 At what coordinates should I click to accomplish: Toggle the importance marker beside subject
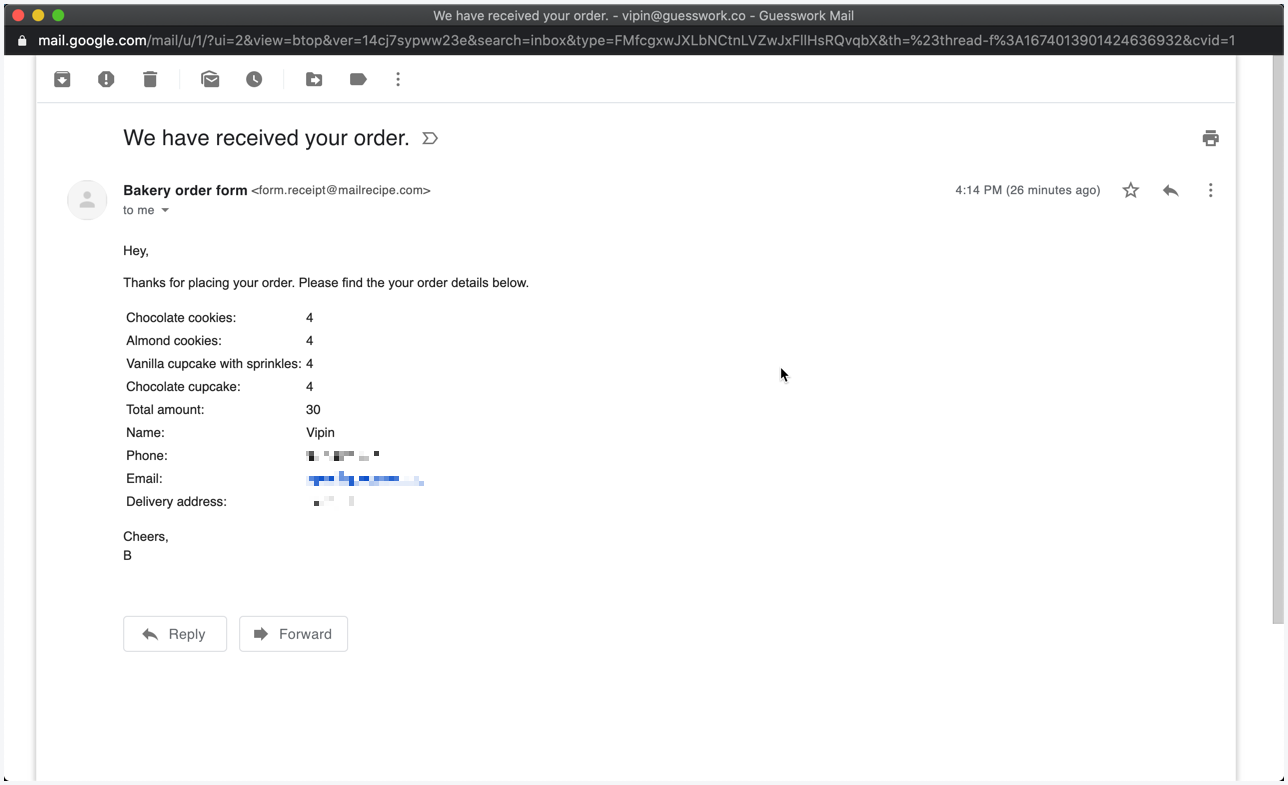[430, 138]
